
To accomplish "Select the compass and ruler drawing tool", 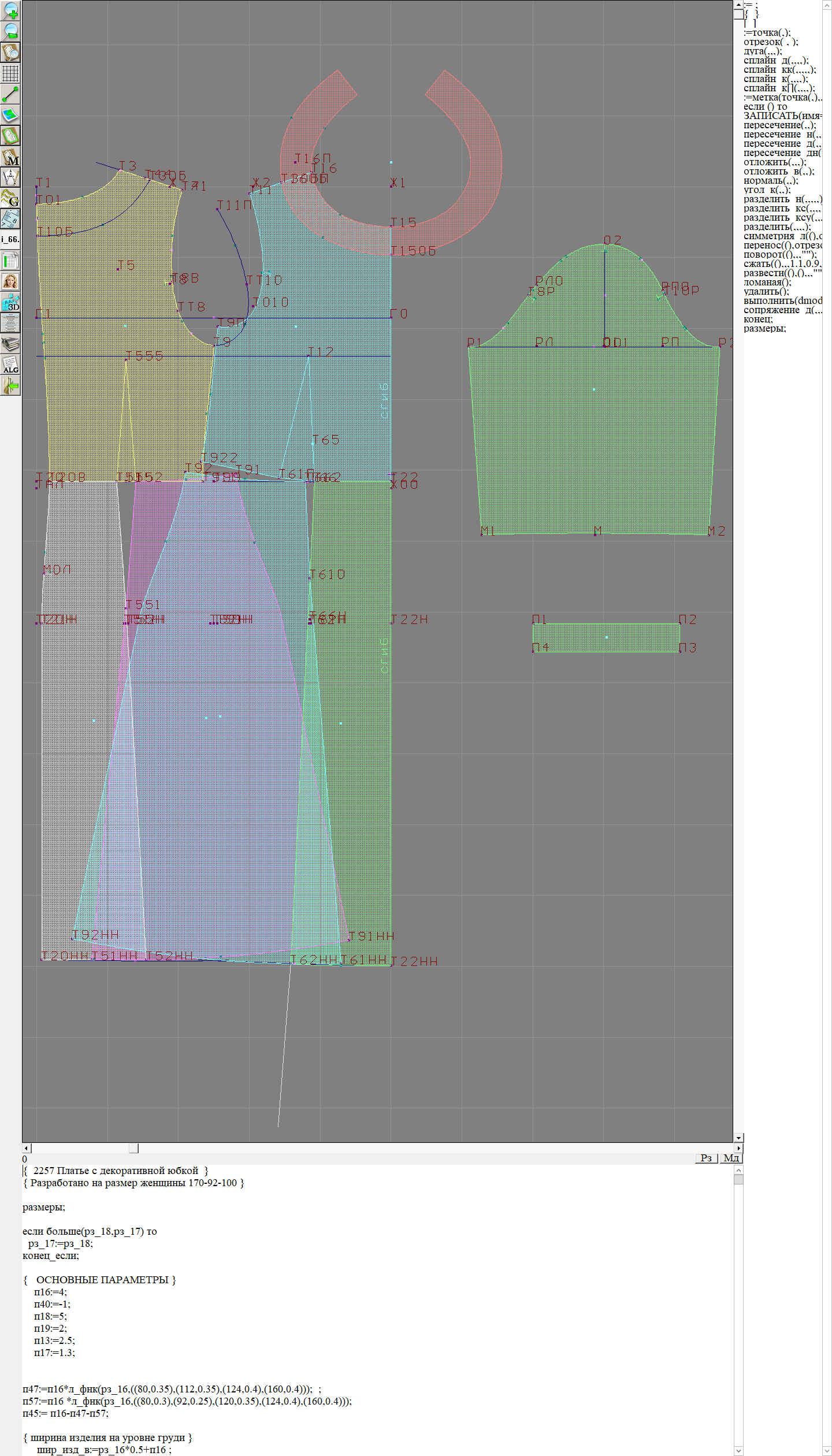I will point(10,177).
